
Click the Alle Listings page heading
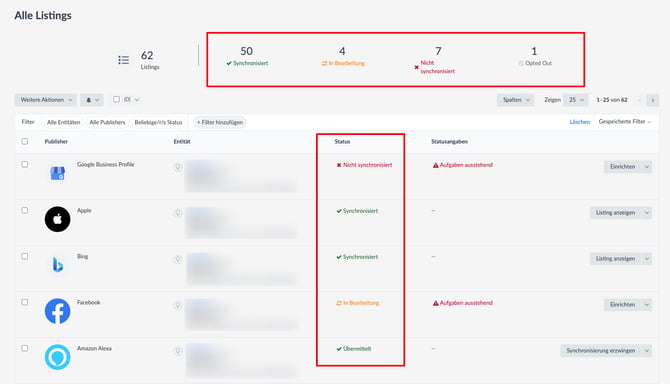[x=43, y=15]
